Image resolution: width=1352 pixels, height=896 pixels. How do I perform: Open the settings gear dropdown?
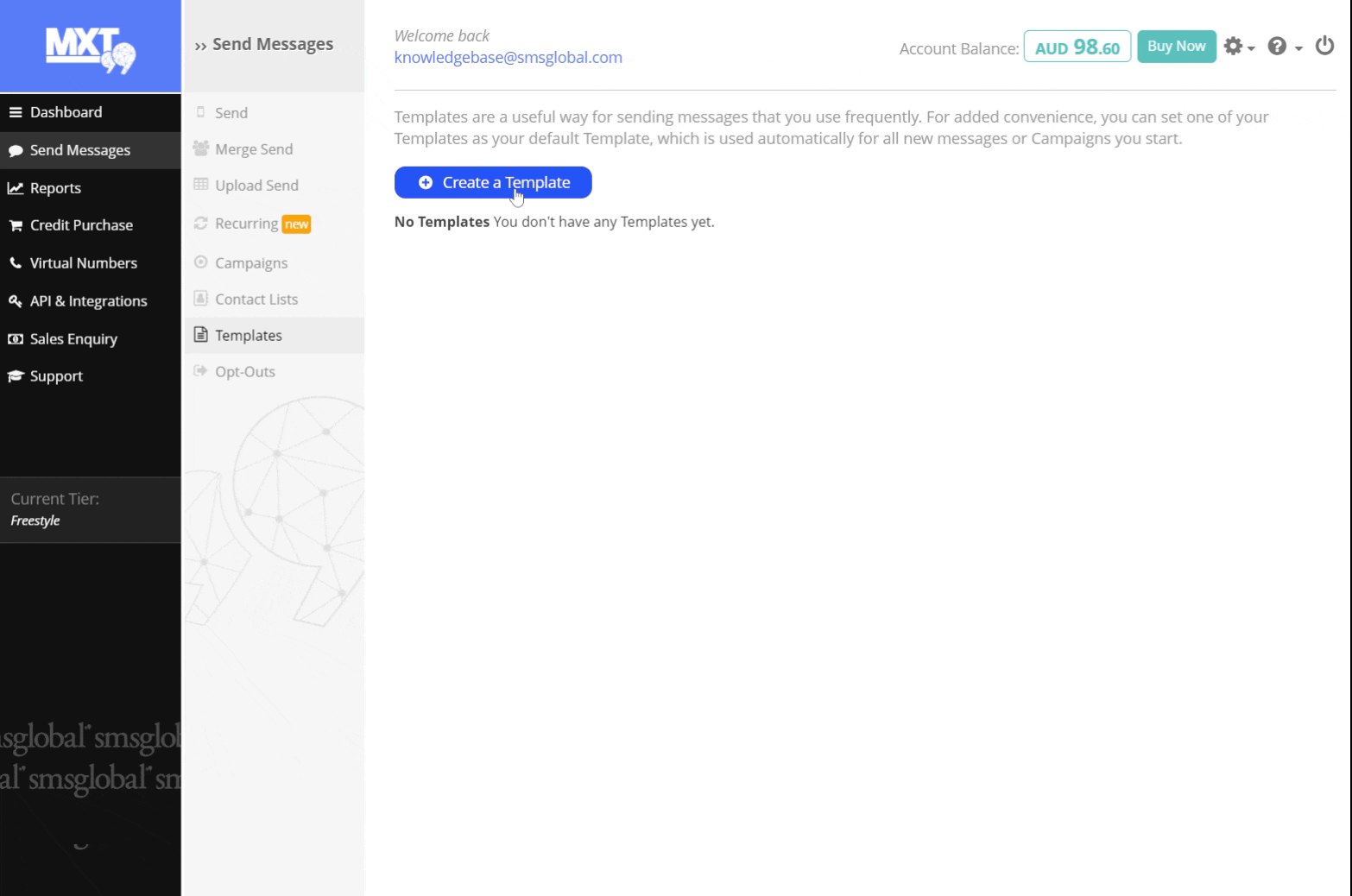(1238, 47)
